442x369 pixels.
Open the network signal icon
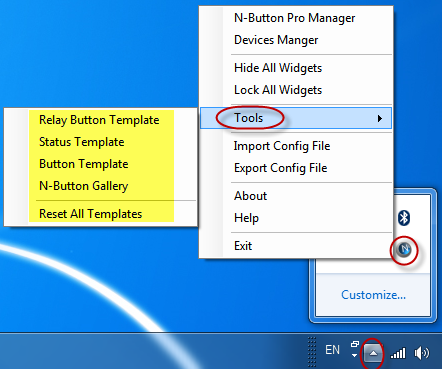[x=398, y=353]
